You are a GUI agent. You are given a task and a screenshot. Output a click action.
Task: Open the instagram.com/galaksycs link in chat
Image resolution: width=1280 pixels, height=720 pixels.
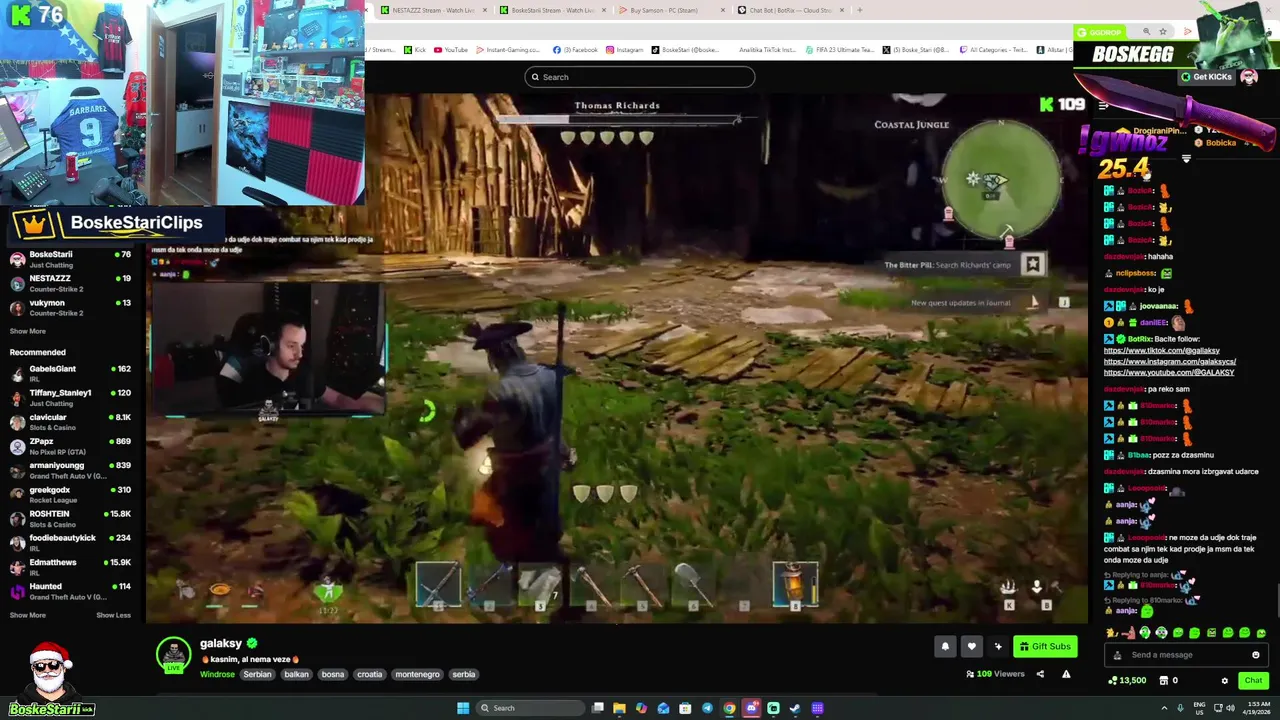coord(1170,361)
